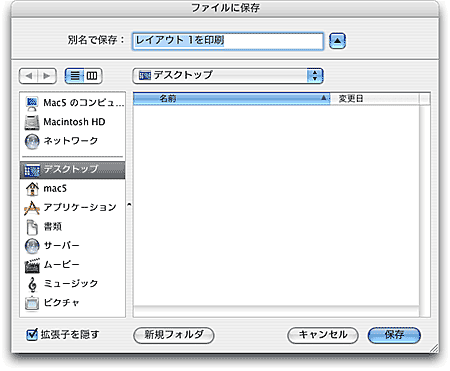Image resolution: width=450 pixels, height=371 pixels.
Task: Open the デスクトップ location popup menu
Action: point(228,76)
